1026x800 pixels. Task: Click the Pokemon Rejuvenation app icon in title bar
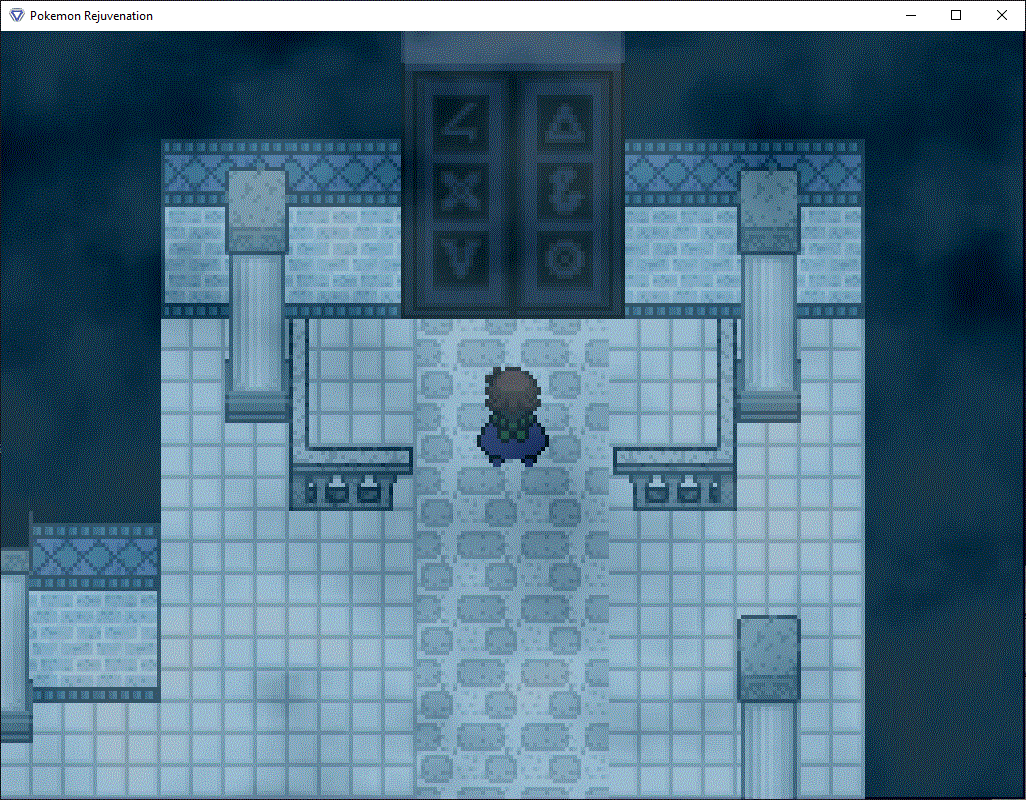point(17,16)
